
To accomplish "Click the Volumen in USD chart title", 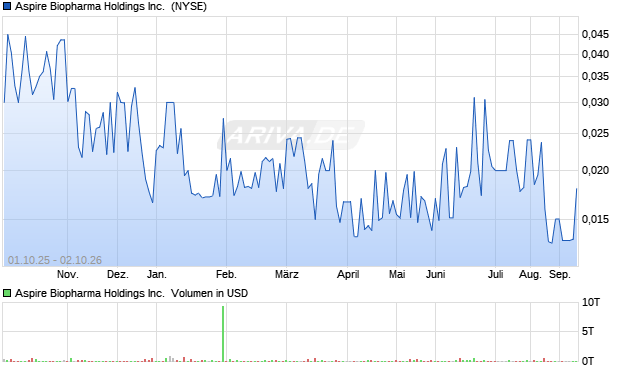I will (131, 293).
